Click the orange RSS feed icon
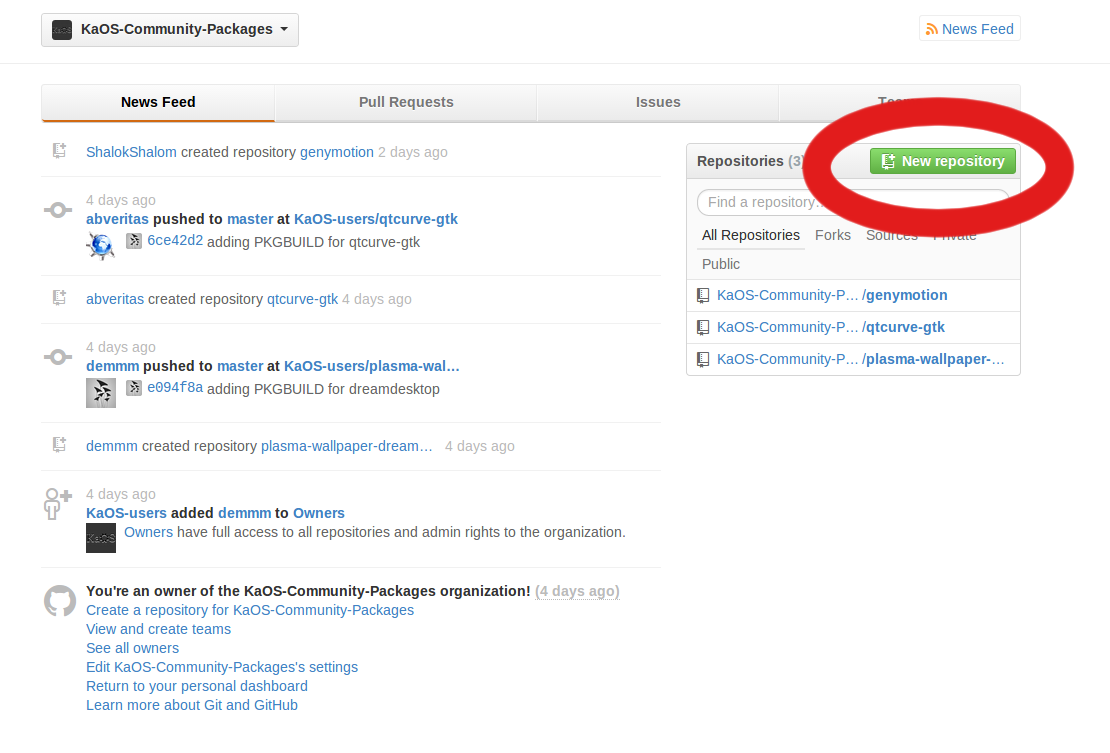1110x753 pixels. [x=932, y=29]
